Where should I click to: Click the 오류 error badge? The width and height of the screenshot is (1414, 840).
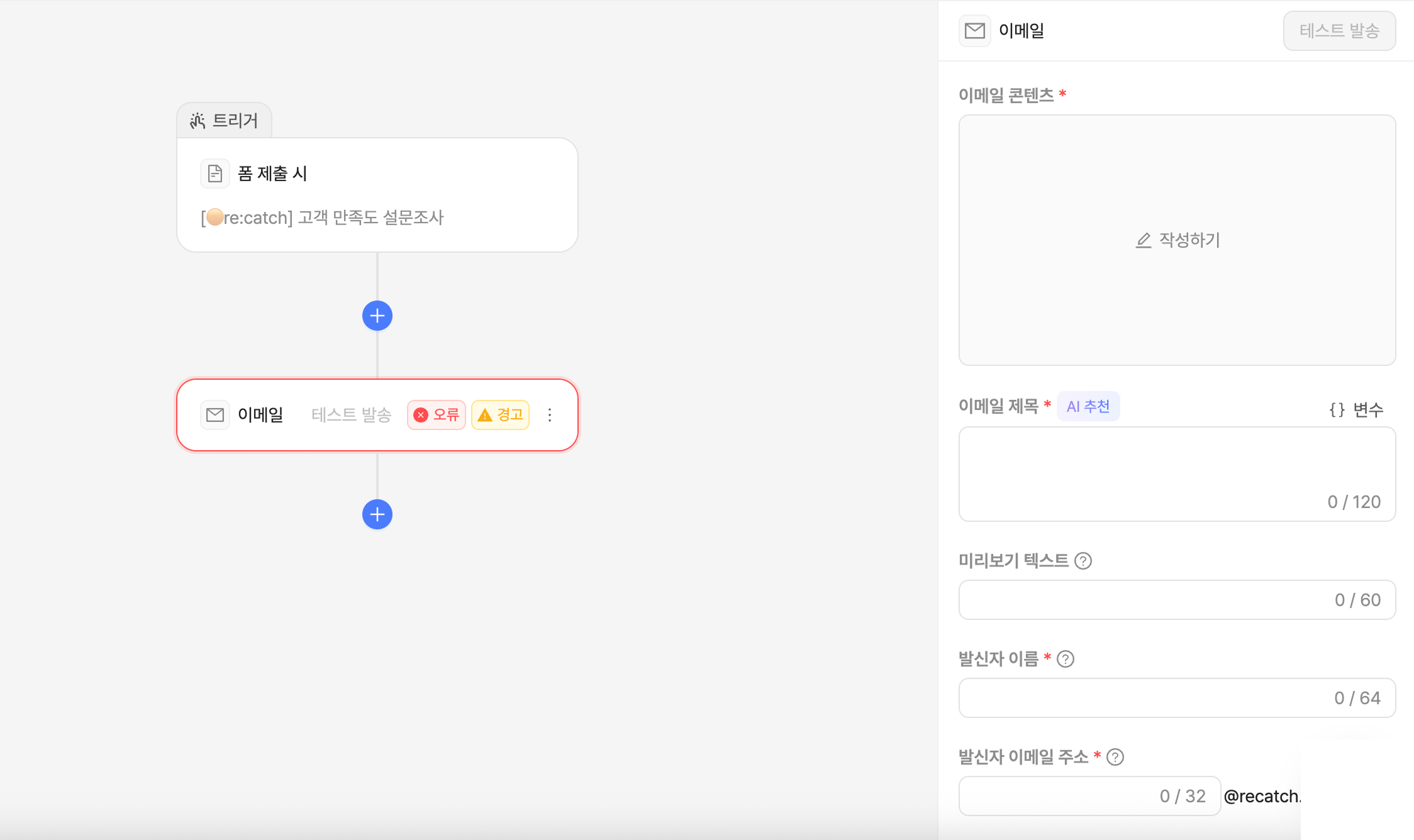point(437,415)
